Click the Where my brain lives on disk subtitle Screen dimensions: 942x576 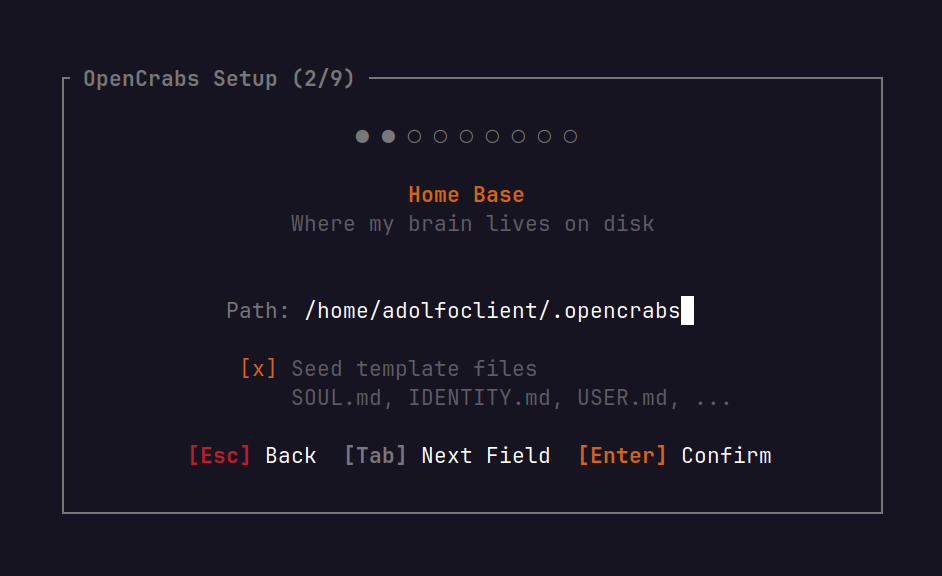(x=473, y=223)
